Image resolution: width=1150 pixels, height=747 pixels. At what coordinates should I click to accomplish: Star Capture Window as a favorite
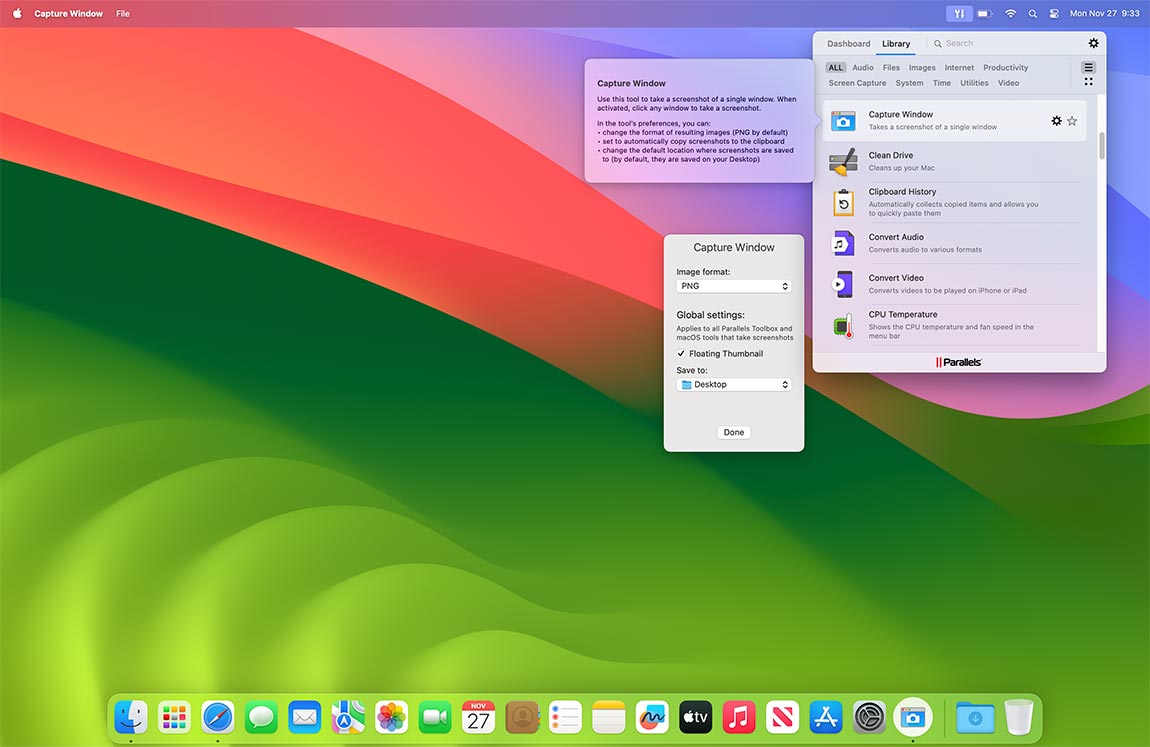(1072, 121)
